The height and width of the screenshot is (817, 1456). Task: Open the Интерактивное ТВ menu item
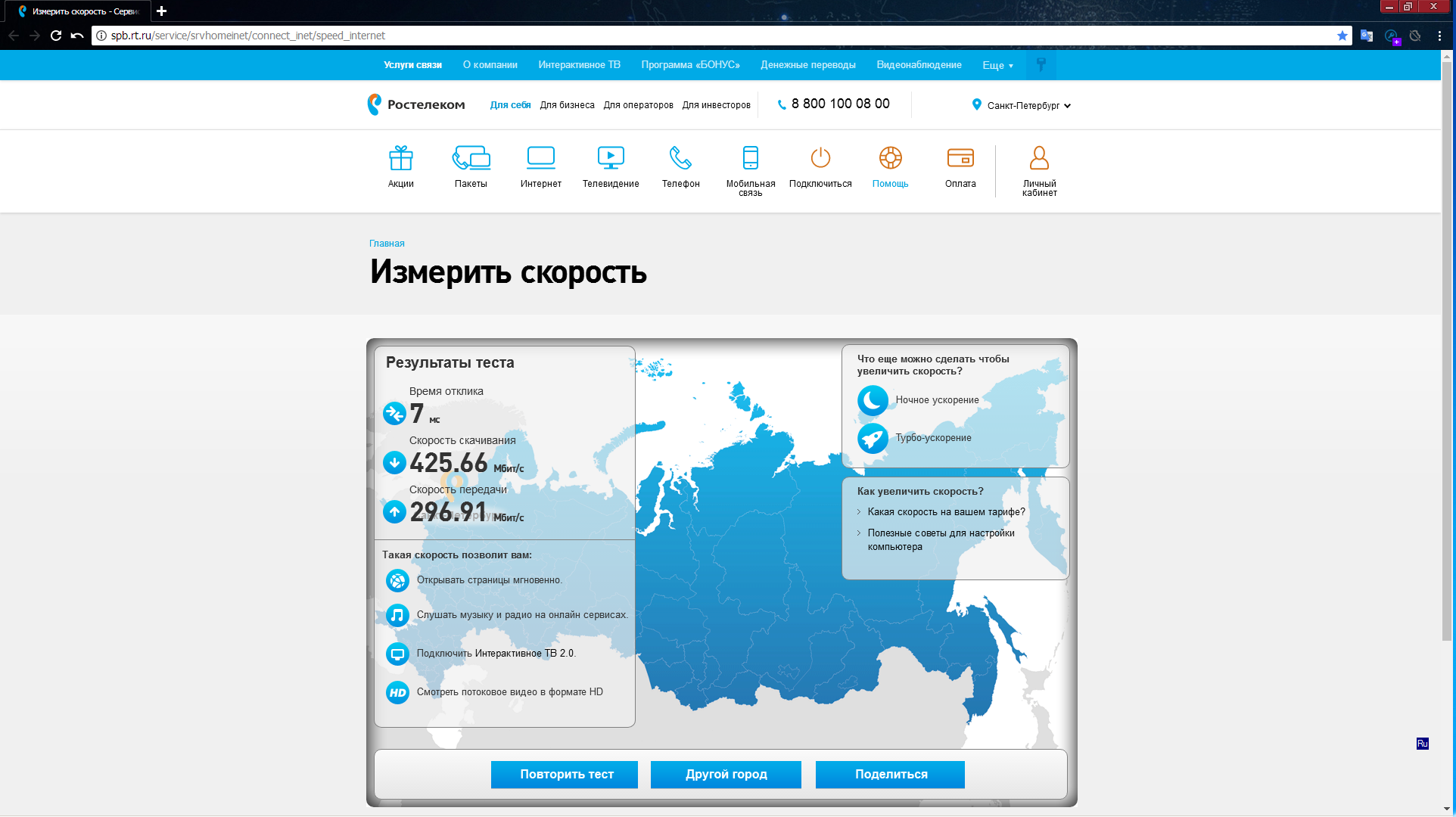tap(579, 65)
